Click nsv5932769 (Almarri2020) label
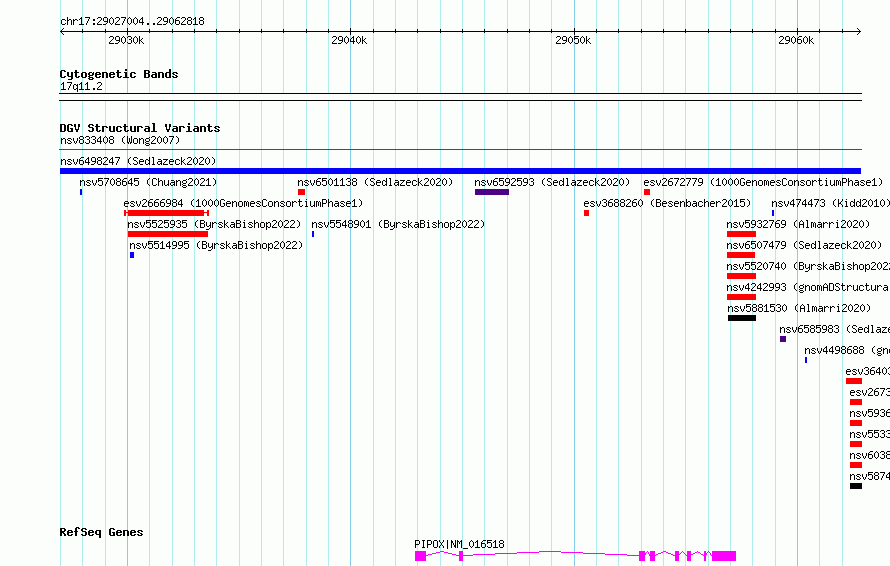 tap(798, 224)
